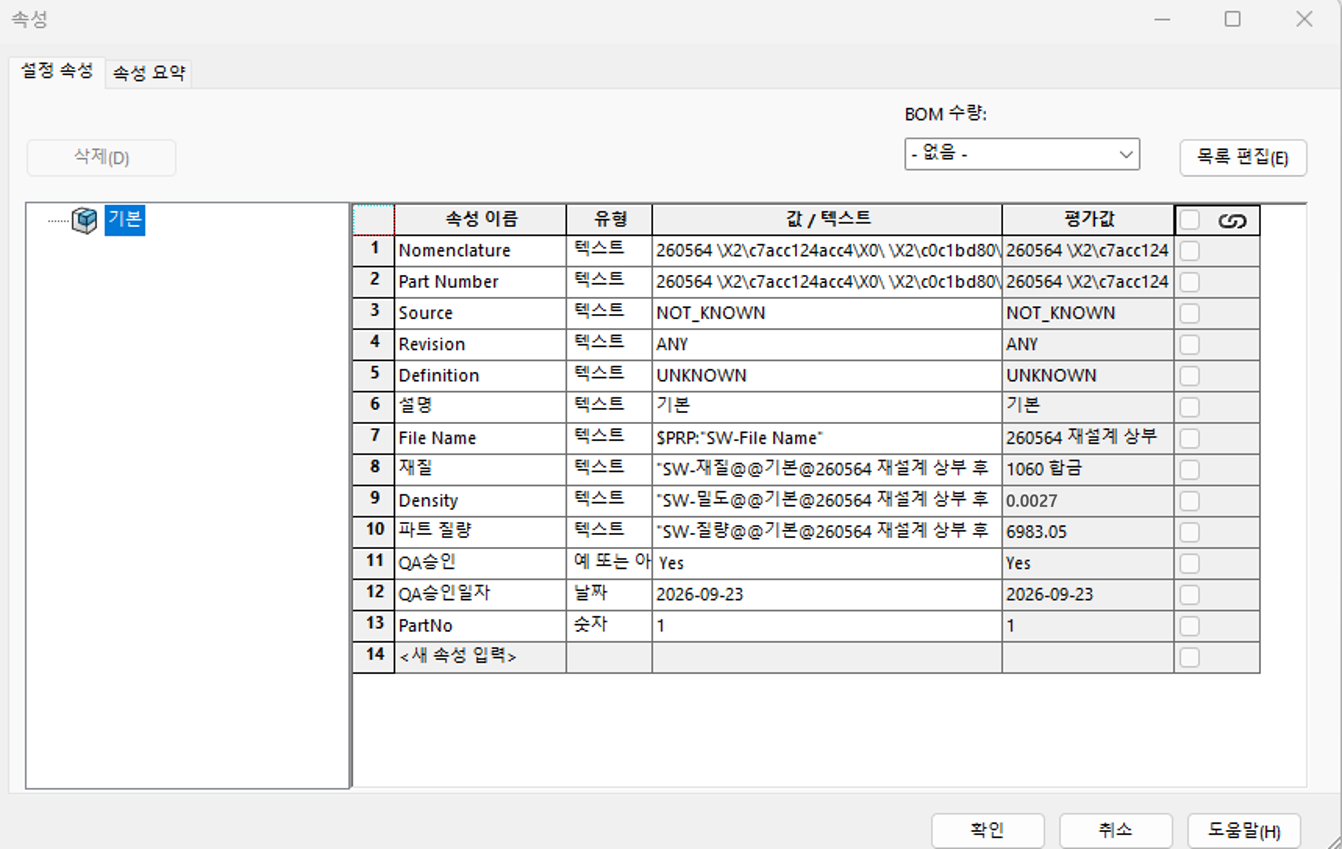Select the Definition property name cell
This screenshot has width=1342, height=849.
tap(480, 376)
